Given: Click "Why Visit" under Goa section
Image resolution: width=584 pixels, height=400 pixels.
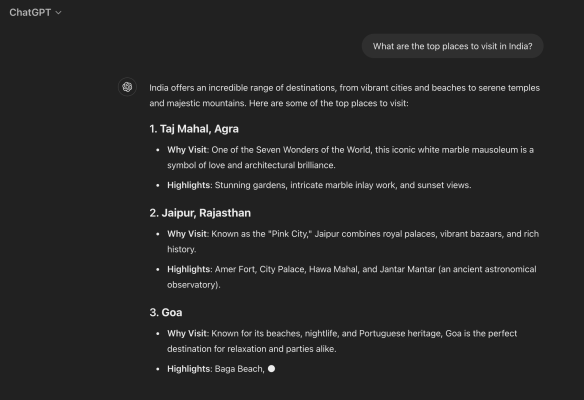Looking at the screenshot, I should (187, 333).
